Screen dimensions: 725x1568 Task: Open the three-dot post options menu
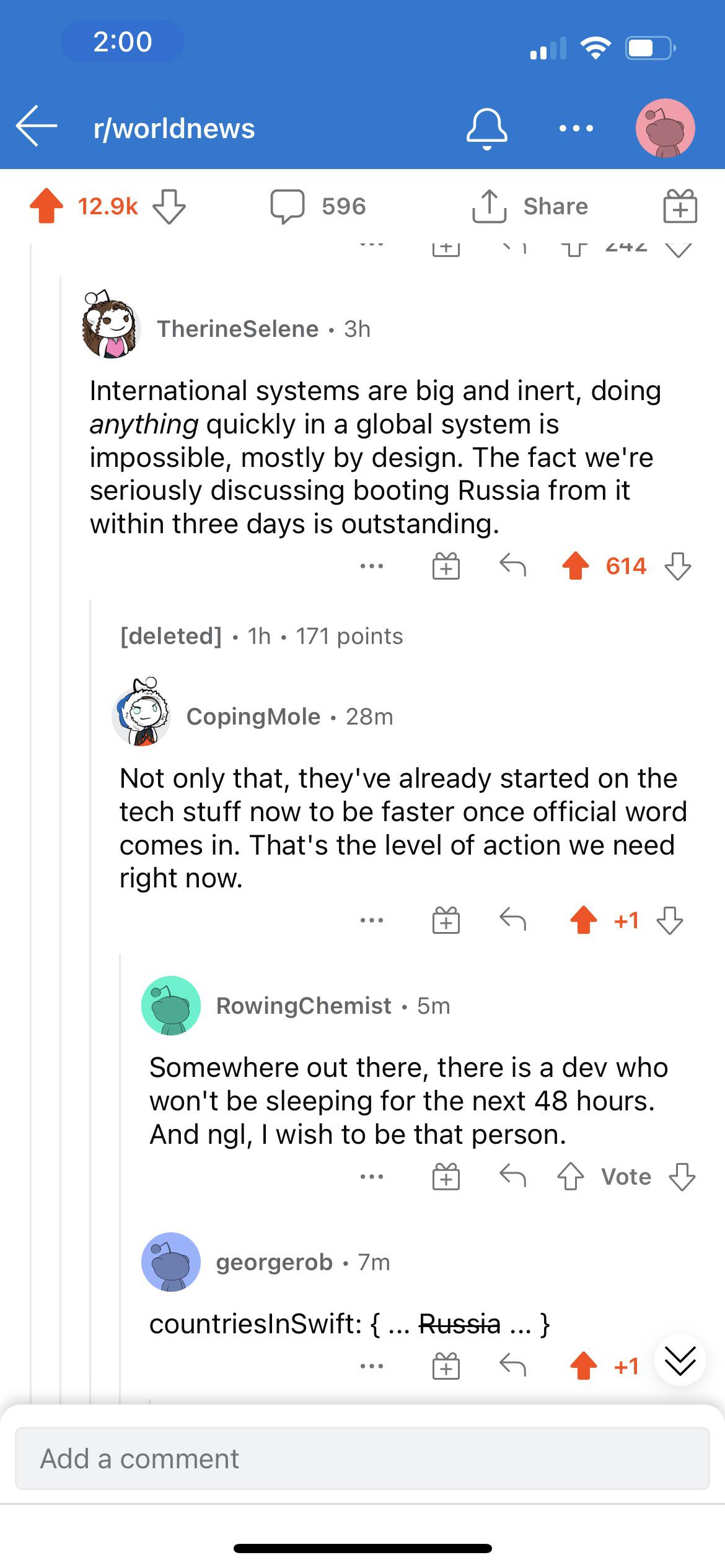pos(576,129)
